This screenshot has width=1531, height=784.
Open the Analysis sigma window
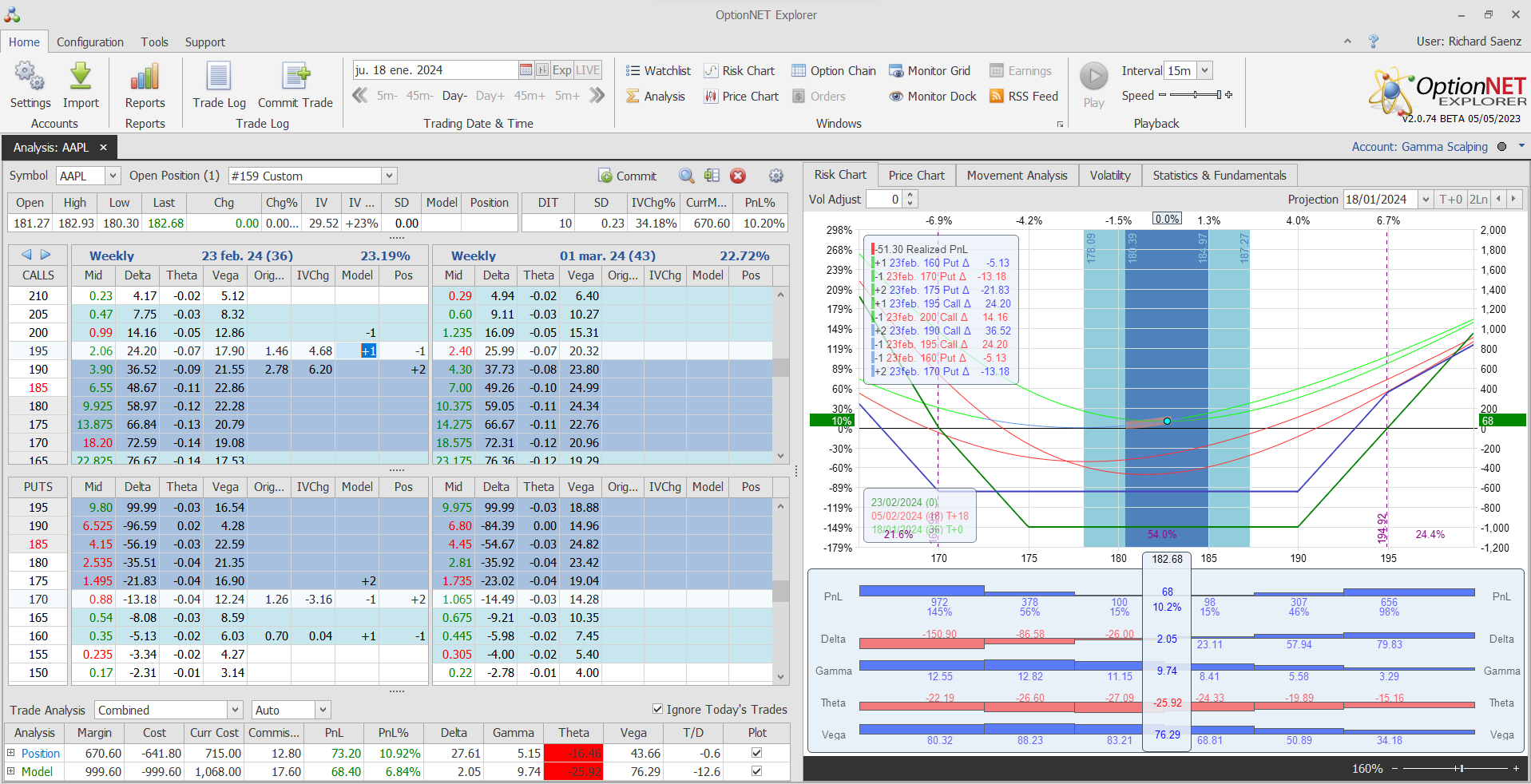pyautogui.click(x=656, y=97)
